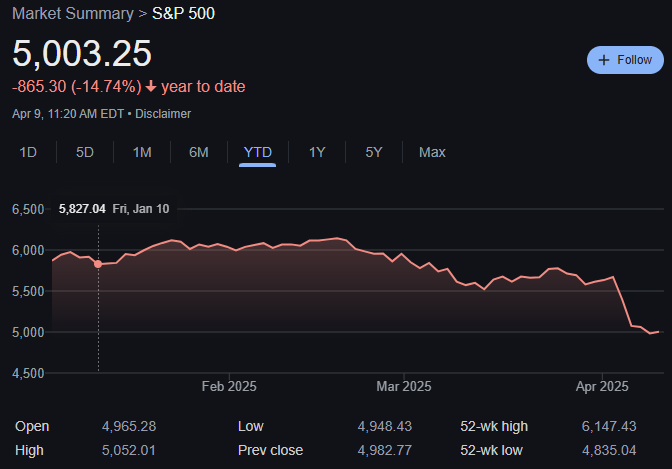
Task: Click the 52-wk low label
Action: pyautogui.click(x=492, y=451)
